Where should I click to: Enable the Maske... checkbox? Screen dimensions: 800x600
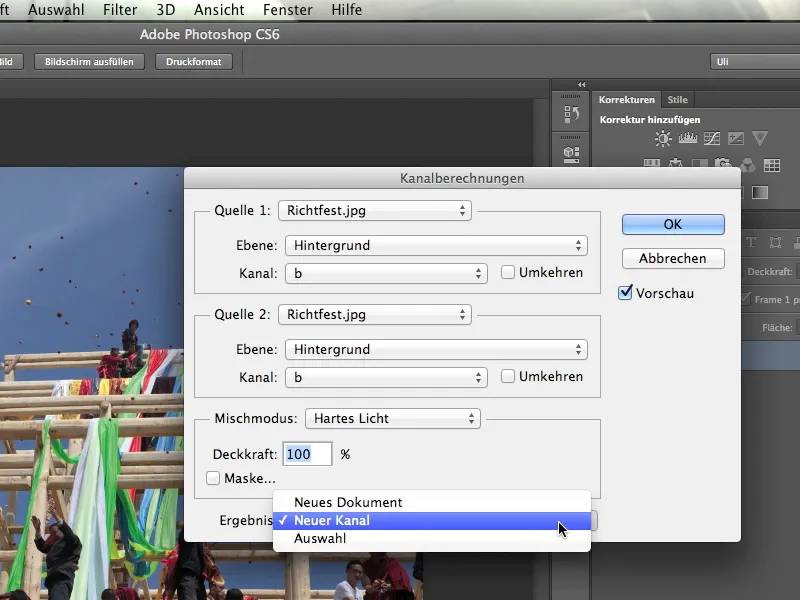(x=213, y=478)
